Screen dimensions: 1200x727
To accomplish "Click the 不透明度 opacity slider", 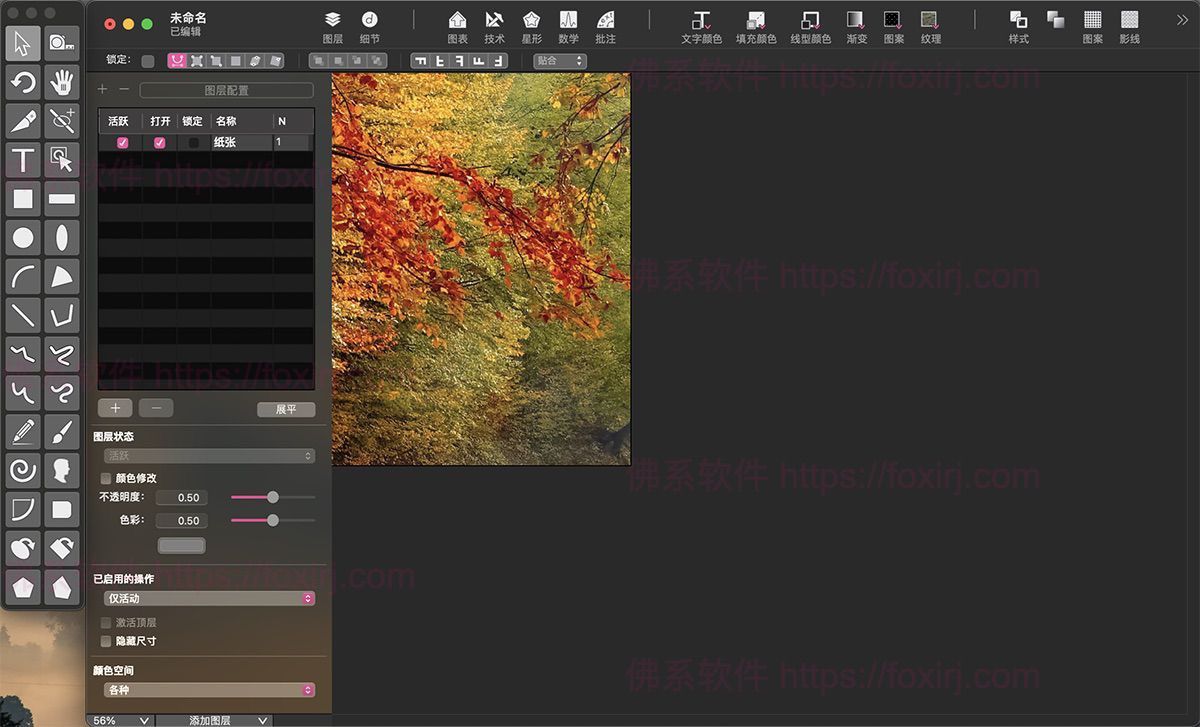I will (273, 497).
